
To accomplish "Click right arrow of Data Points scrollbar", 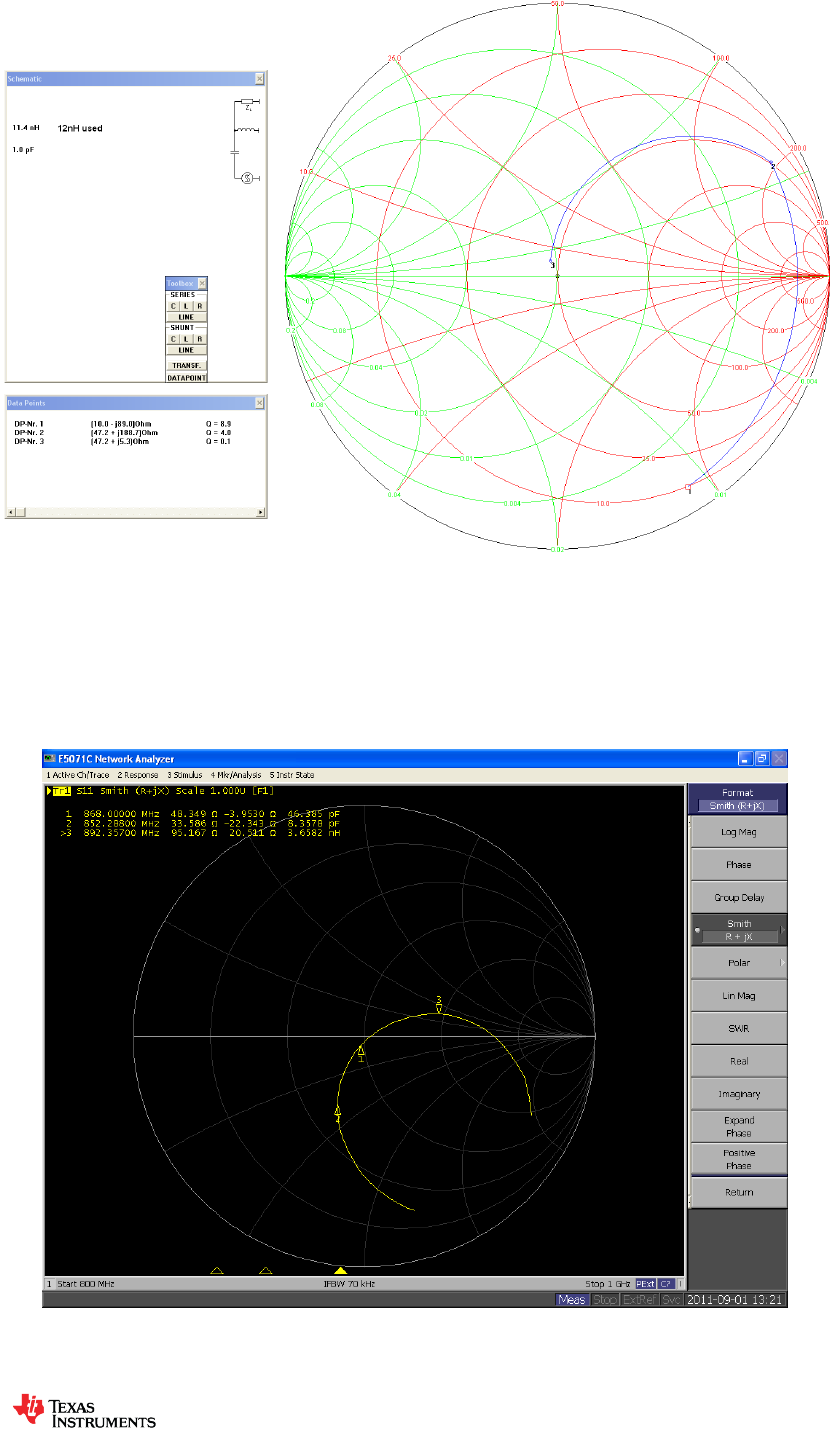I will pos(262,512).
